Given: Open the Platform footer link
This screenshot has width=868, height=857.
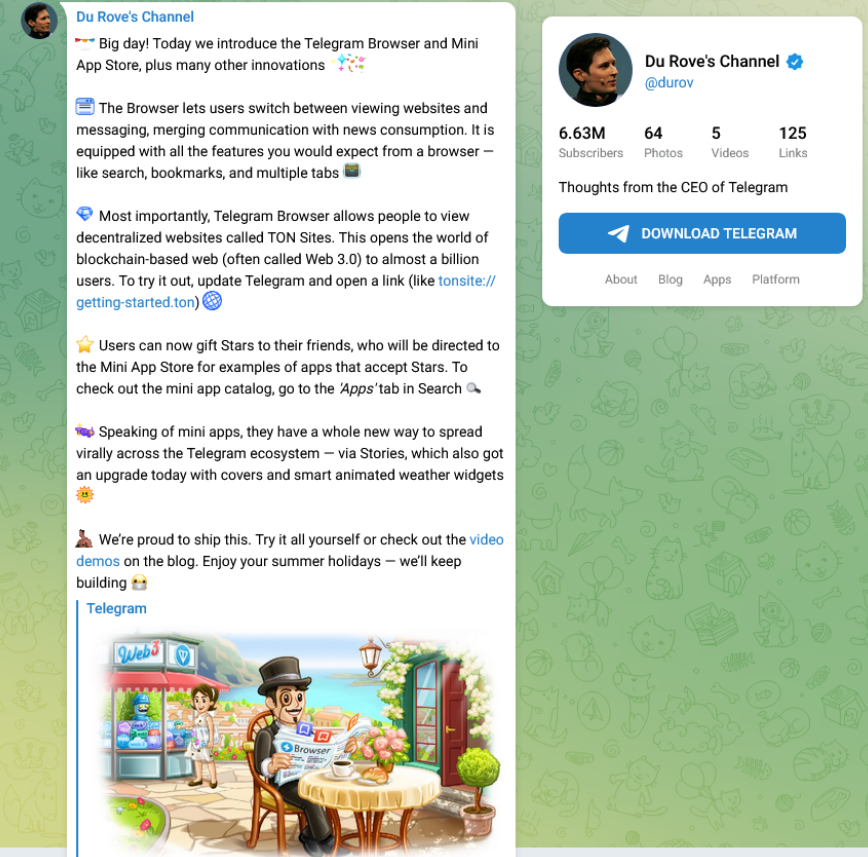Looking at the screenshot, I should pos(776,280).
